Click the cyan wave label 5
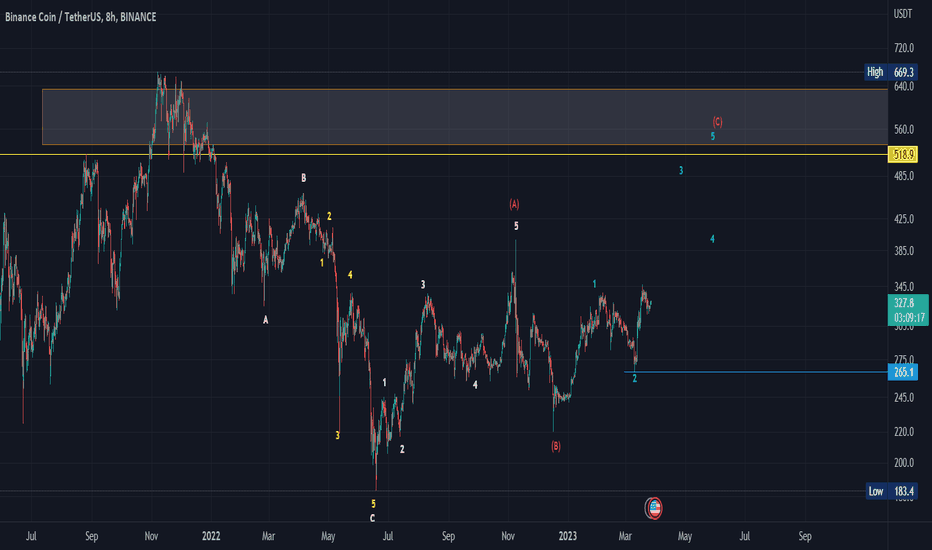Image resolution: width=932 pixels, height=550 pixels. pos(713,136)
